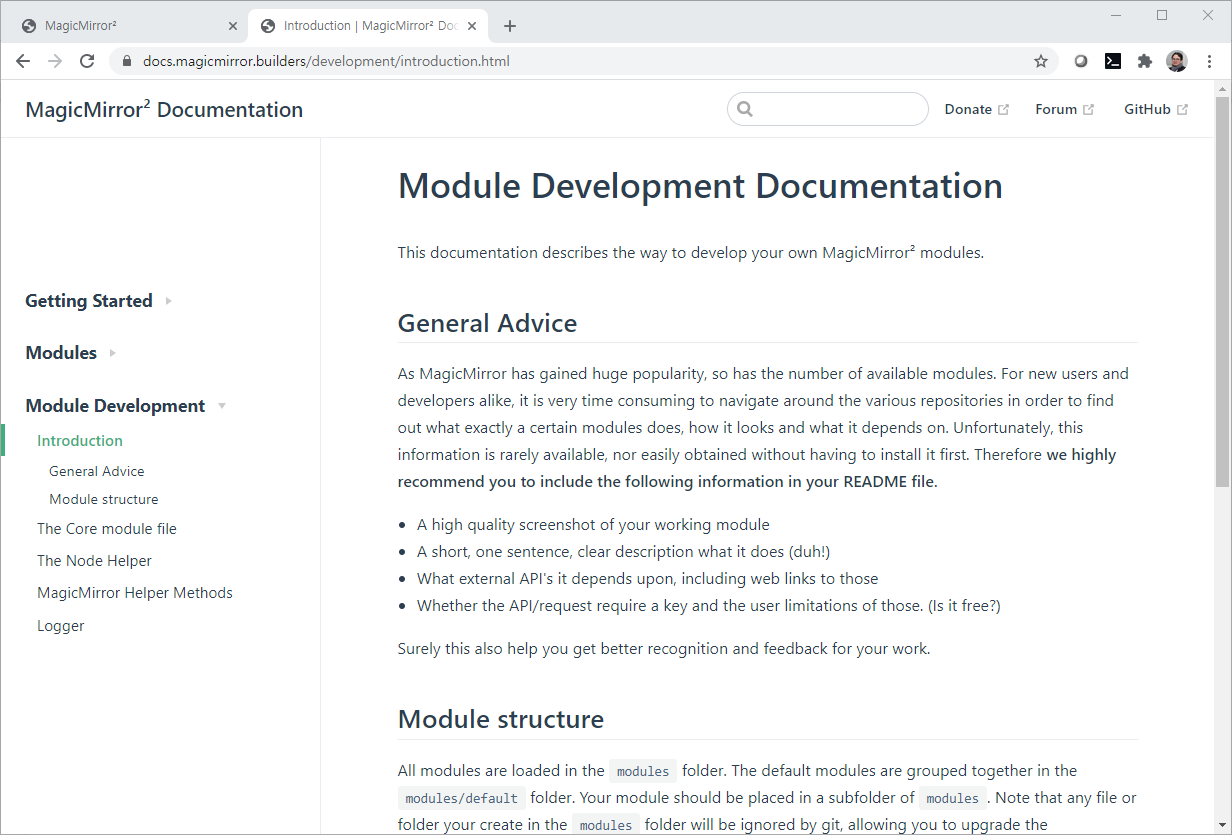Open the Donate link
The image size is (1232, 835).
tap(976, 109)
